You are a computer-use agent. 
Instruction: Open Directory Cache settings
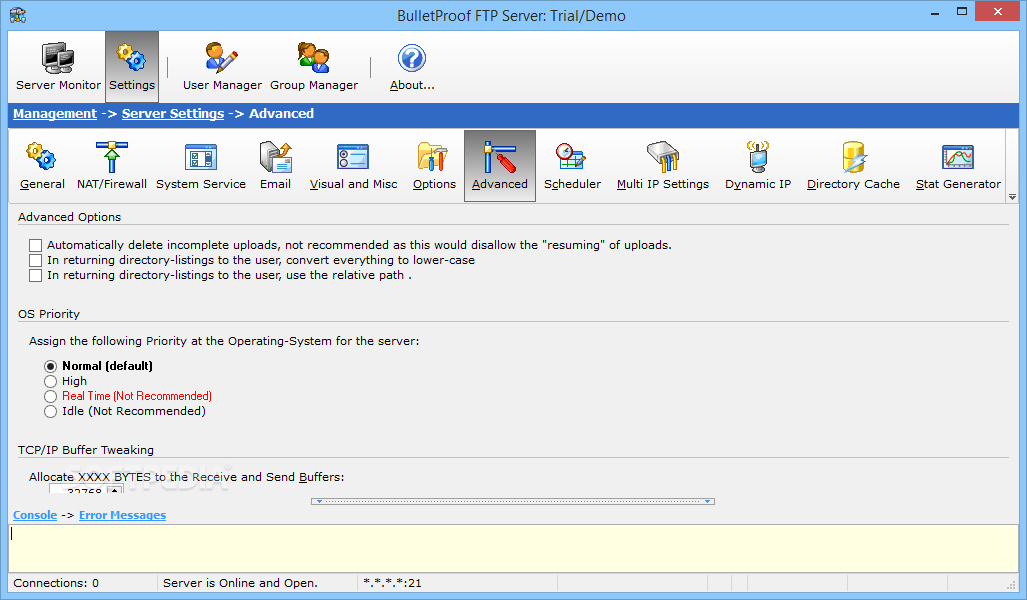coord(853,166)
